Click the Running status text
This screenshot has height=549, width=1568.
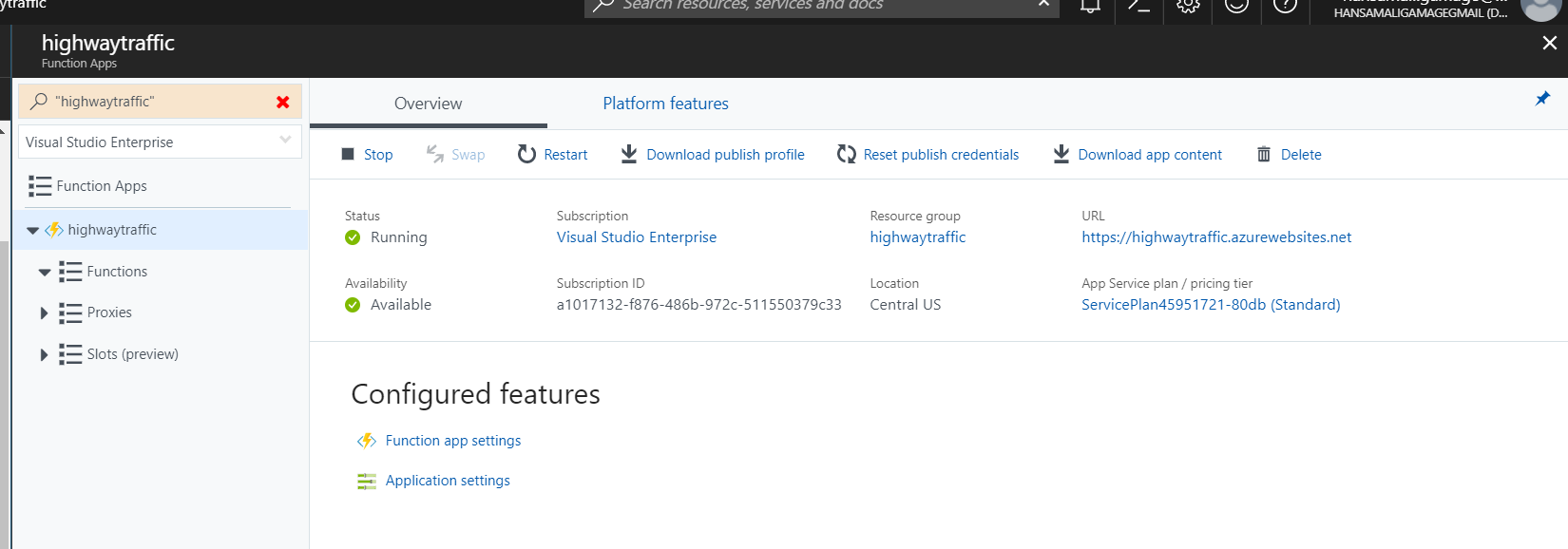coord(399,237)
